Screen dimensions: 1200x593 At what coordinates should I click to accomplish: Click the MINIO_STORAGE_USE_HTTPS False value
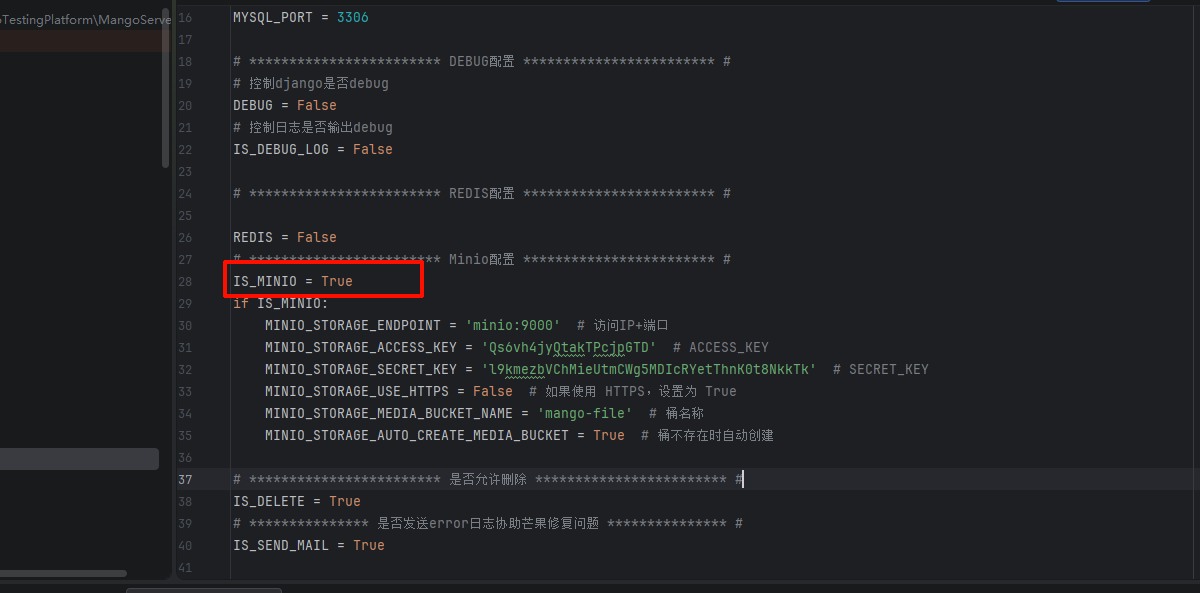492,392
